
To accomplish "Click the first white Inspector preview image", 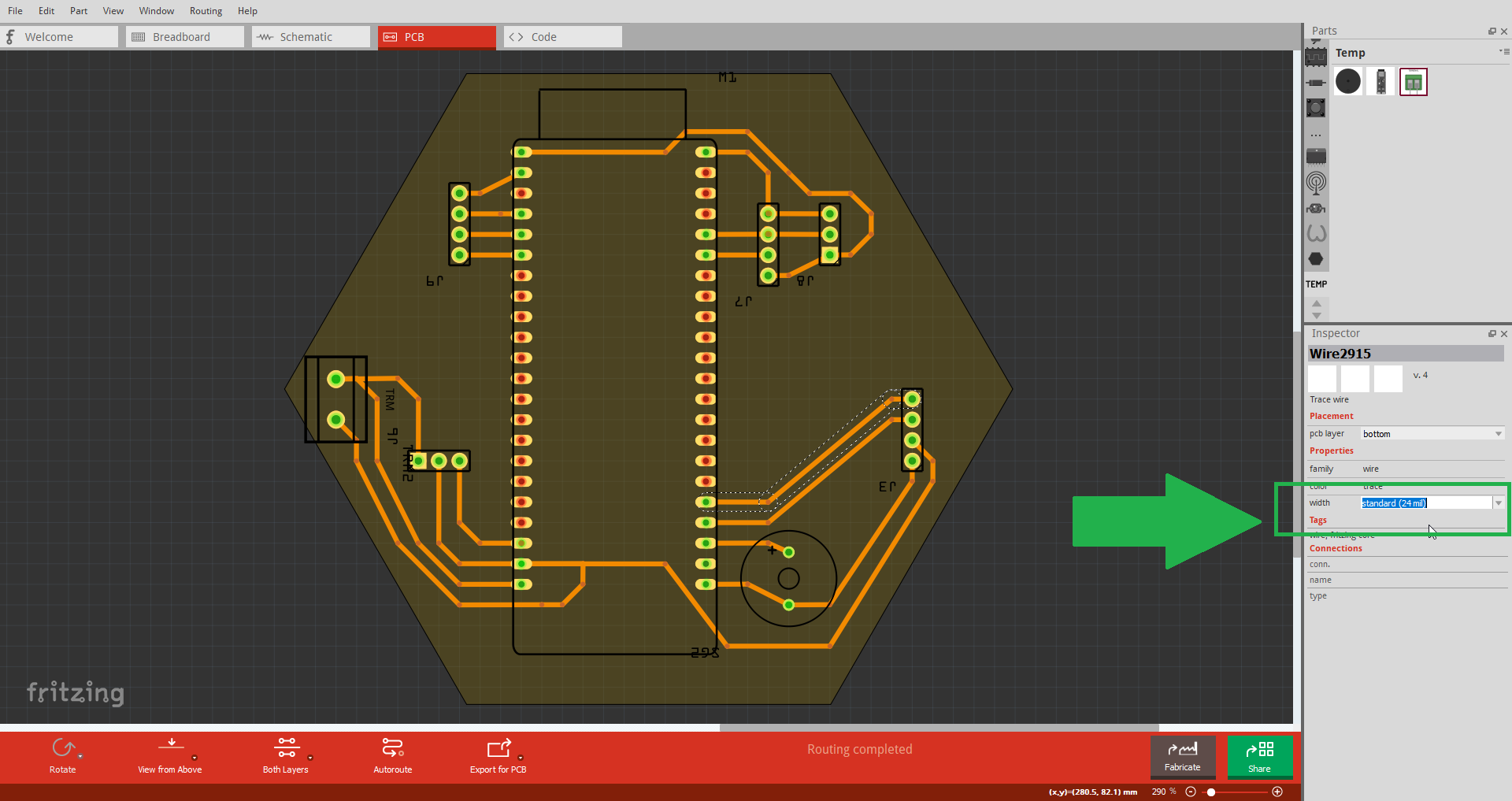I will pos(1322,379).
